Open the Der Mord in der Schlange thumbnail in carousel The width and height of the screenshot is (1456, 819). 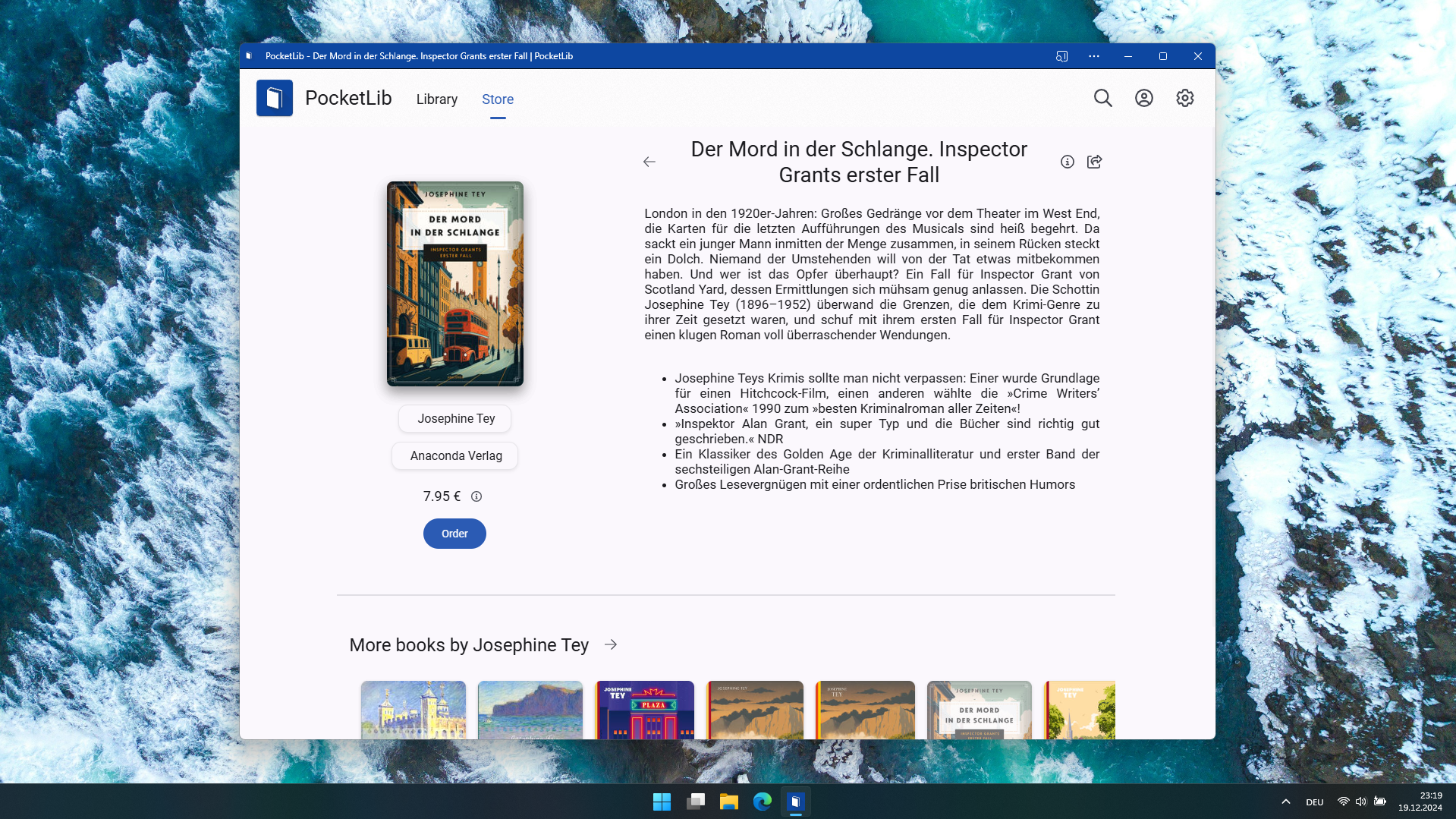click(980, 710)
